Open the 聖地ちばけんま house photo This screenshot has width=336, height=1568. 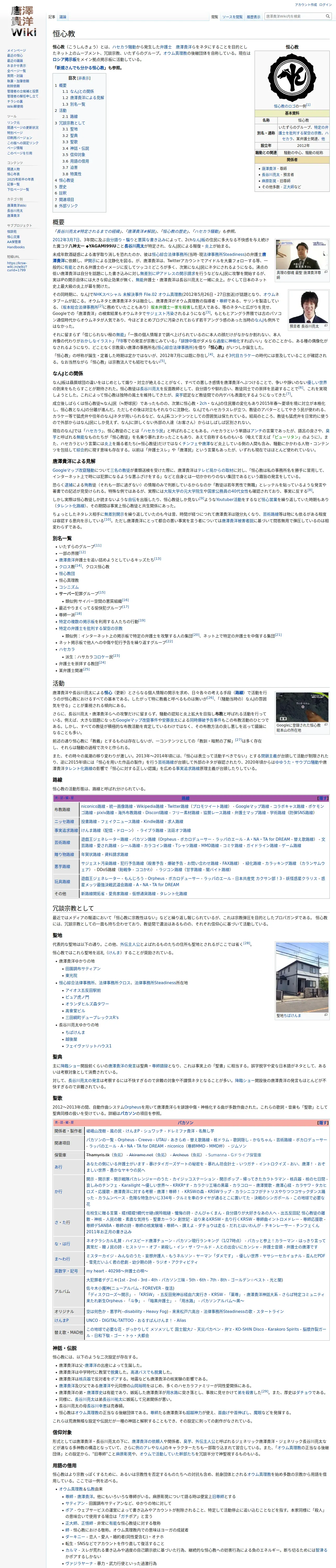point(303,978)
